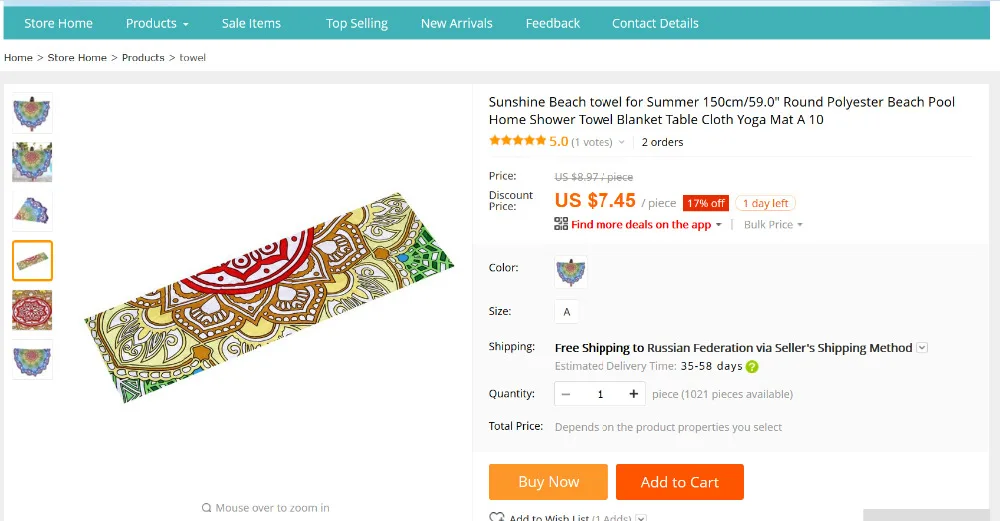Increase quantity with the plus button
This screenshot has height=521, width=1000.
(633, 394)
